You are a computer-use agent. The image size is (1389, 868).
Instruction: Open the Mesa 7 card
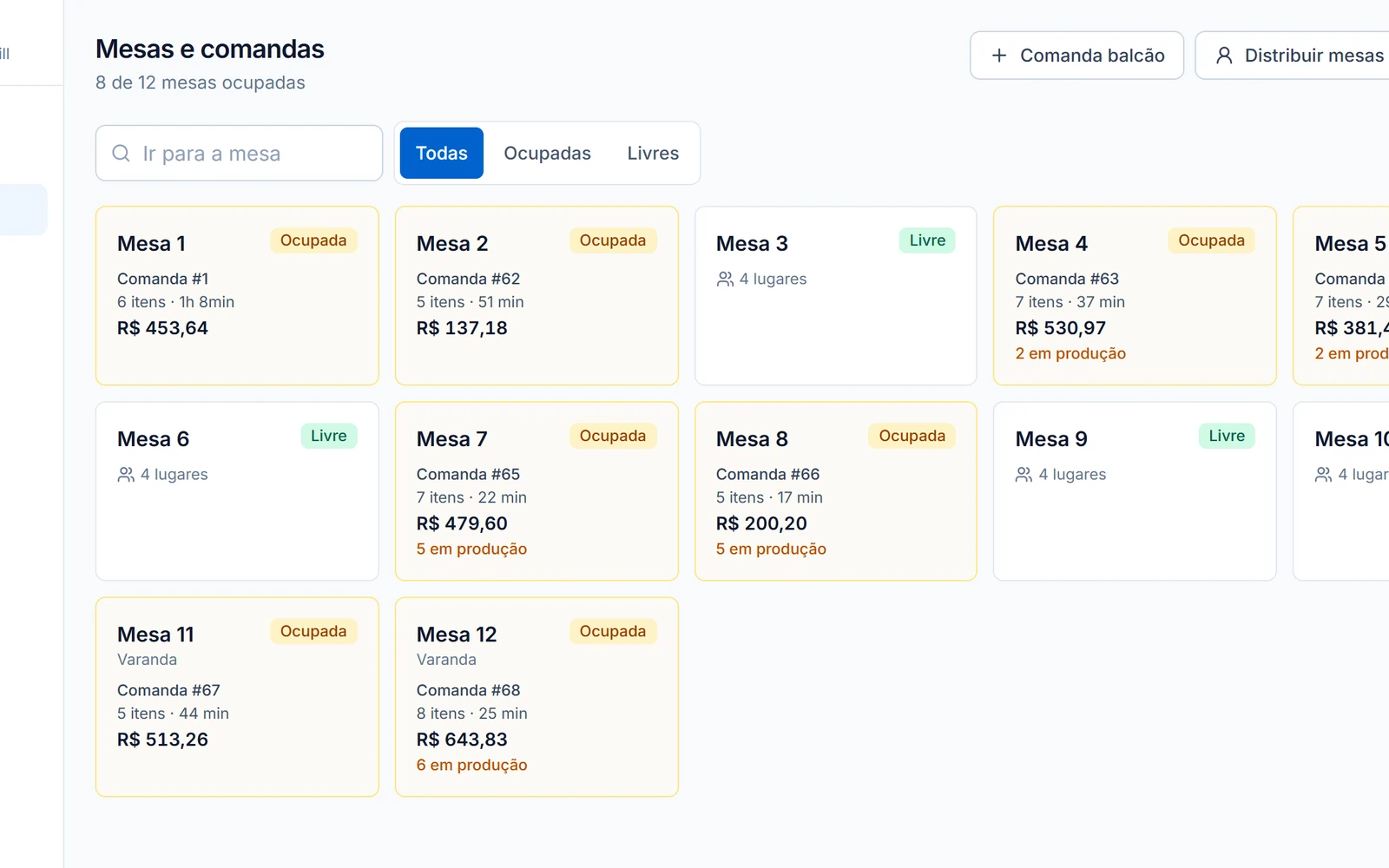click(537, 490)
